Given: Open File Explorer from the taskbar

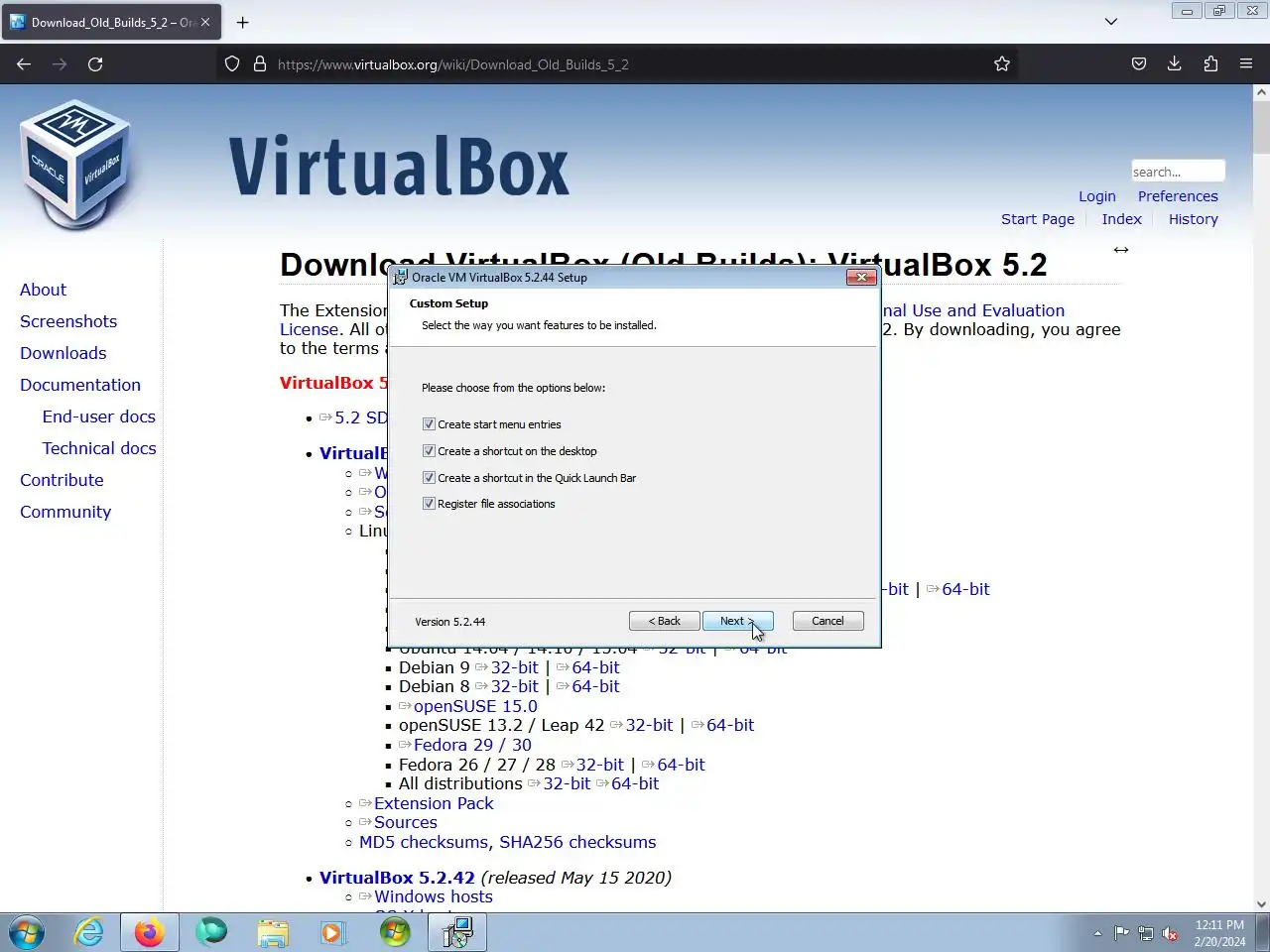Looking at the screenshot, I should click(x=273, y=932).
